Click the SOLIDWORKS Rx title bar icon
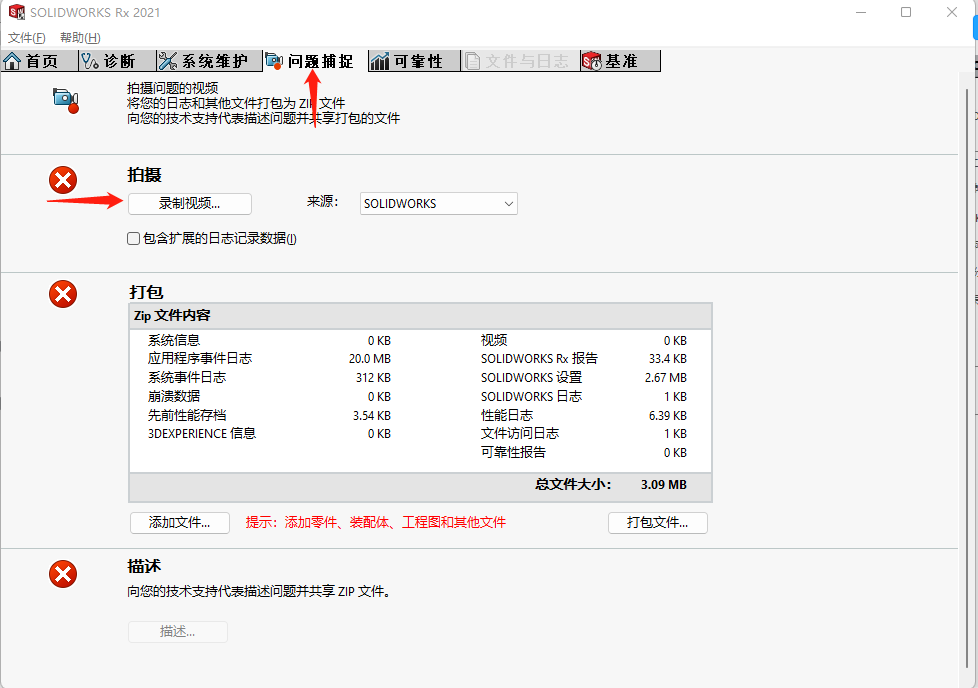 16,12
